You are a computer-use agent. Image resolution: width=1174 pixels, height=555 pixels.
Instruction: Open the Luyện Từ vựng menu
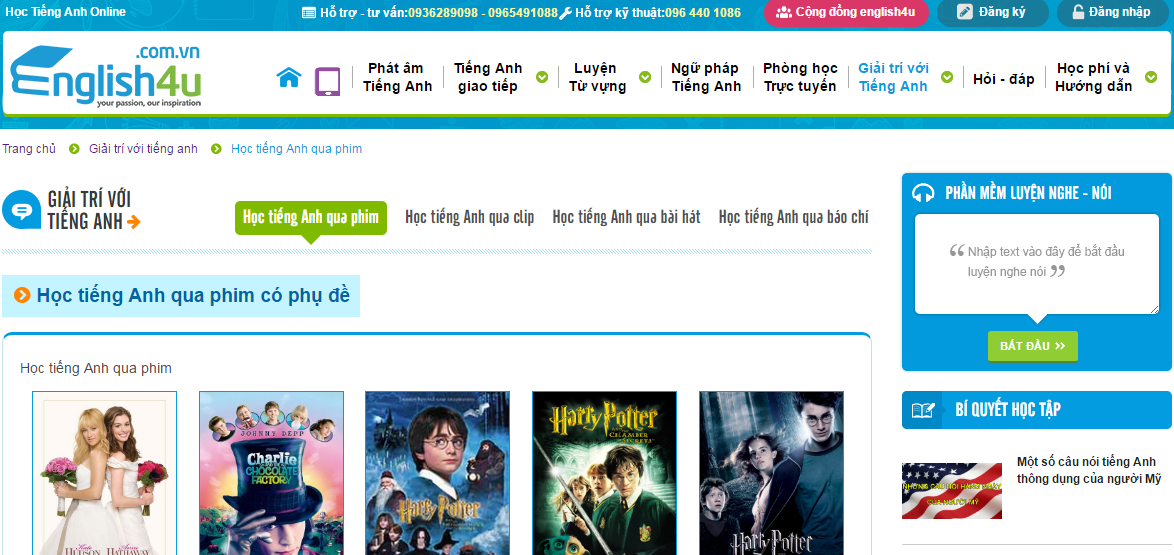(x=597, y=77)
